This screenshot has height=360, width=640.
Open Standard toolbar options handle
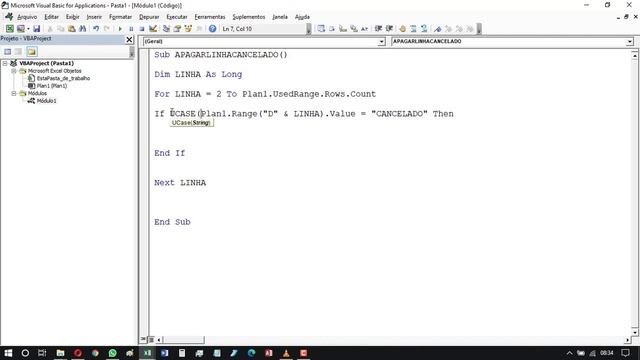click(309, 29)
